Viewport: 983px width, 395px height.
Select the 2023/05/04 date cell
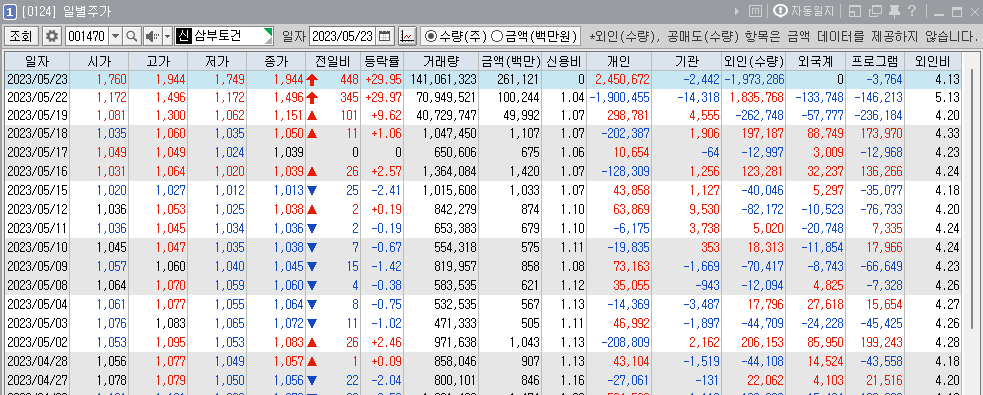(37, 306)
